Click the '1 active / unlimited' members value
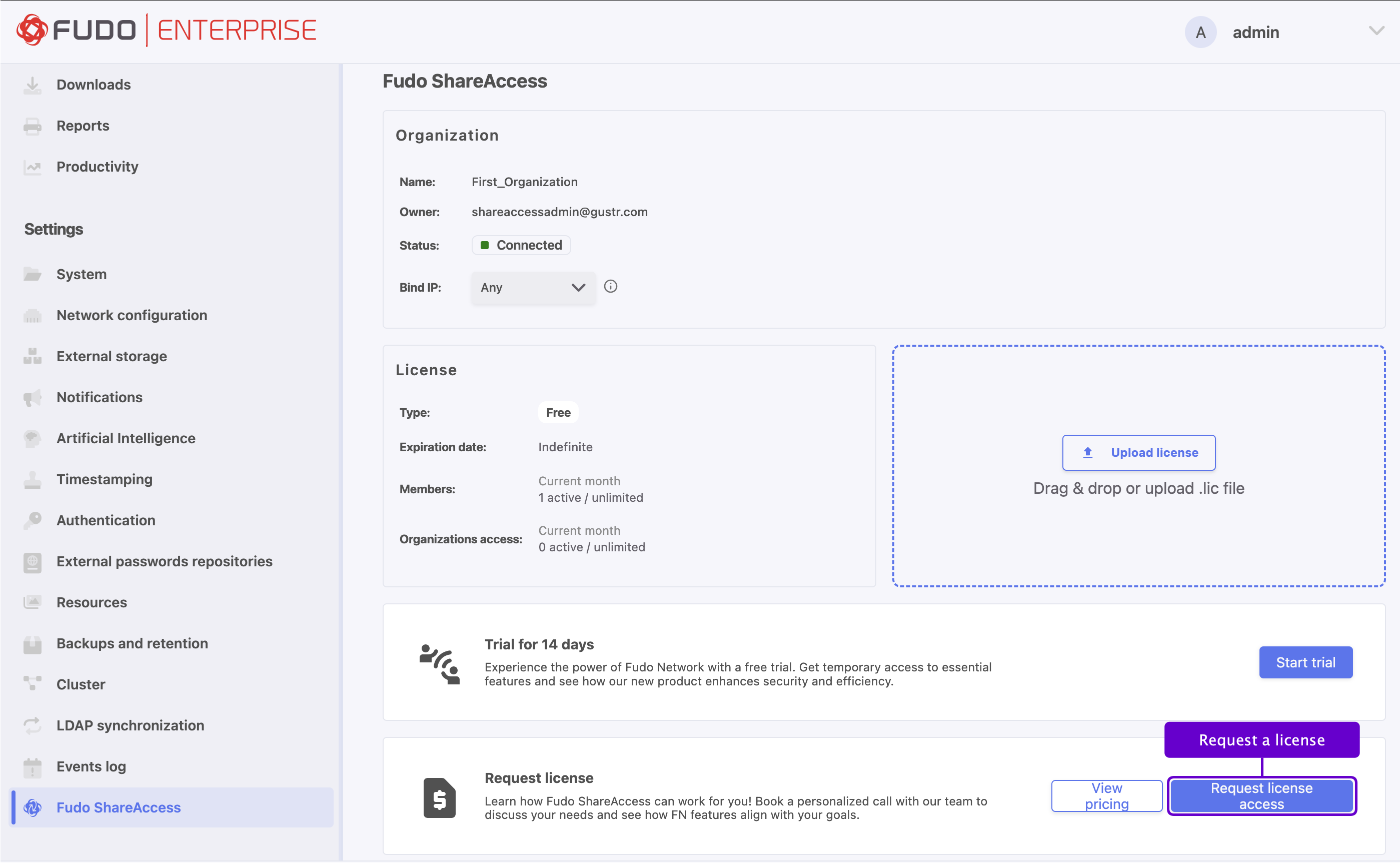The height and width of the screenshot is (867, 1400). pyautogui.click(x=591, y=498)
